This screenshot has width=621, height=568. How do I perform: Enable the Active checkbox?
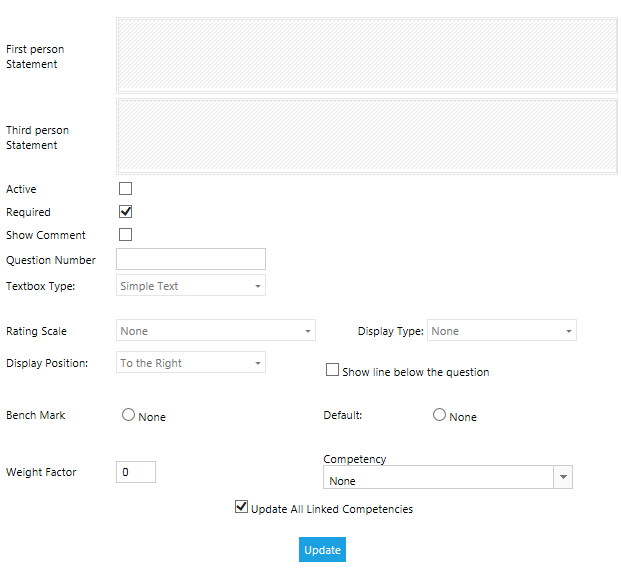pos(125,188)
